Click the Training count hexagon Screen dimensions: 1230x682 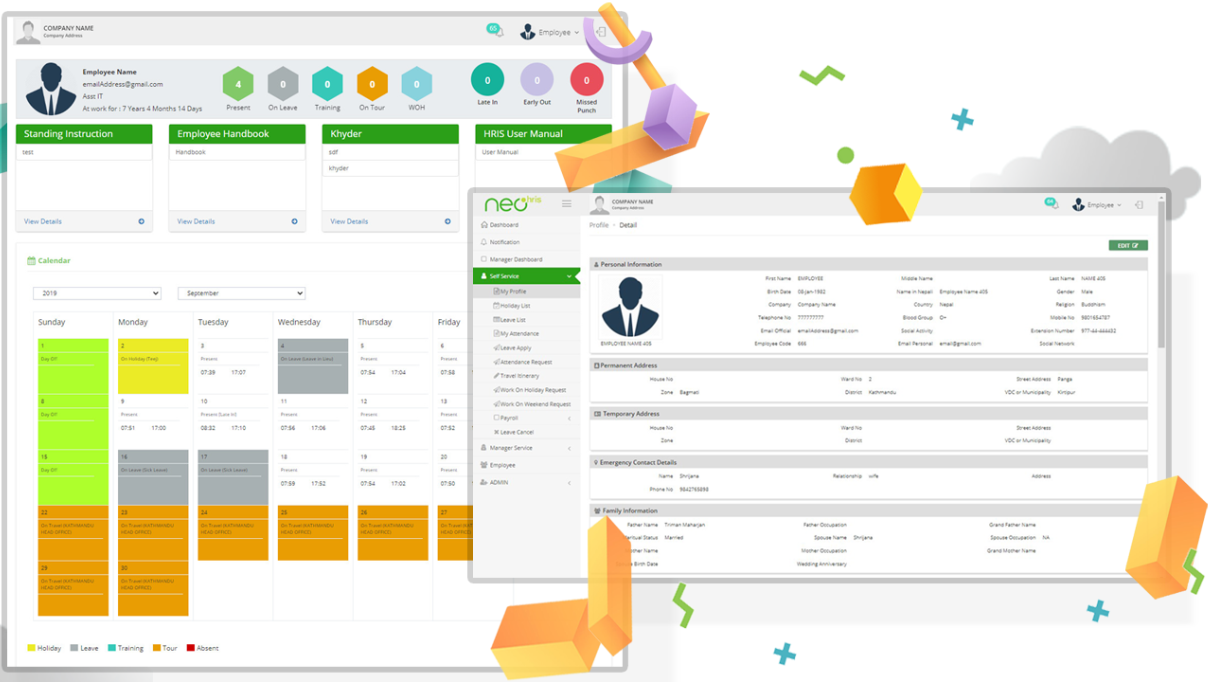[327, 84]
